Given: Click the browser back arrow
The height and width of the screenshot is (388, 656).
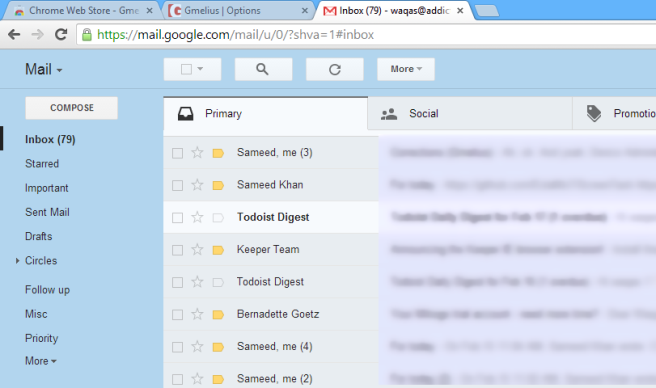Looking at the screenshot, I should coord(14,35).
